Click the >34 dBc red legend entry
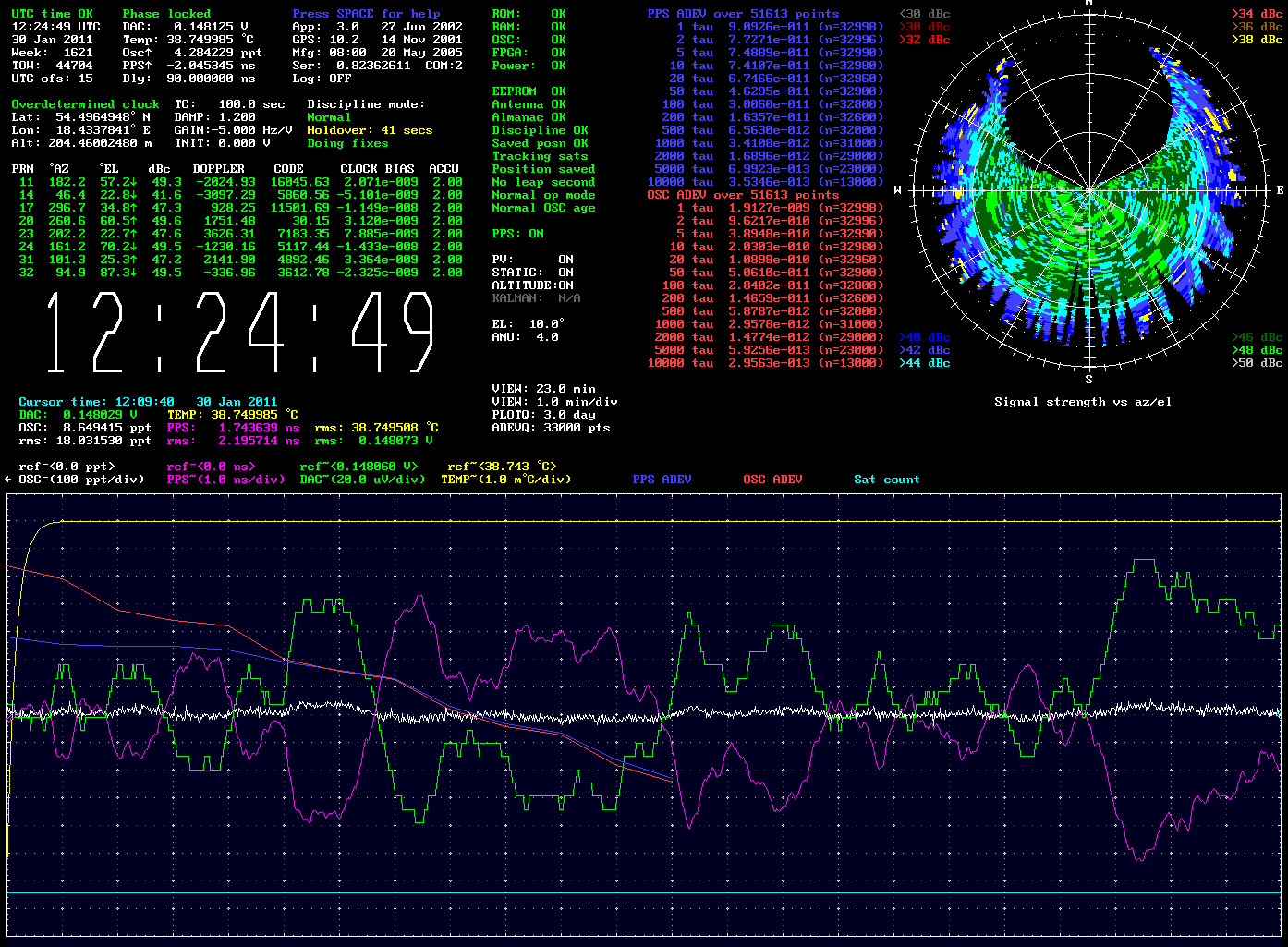Viewport: 1288px width, 947px height. click(x=1257, y=14)
